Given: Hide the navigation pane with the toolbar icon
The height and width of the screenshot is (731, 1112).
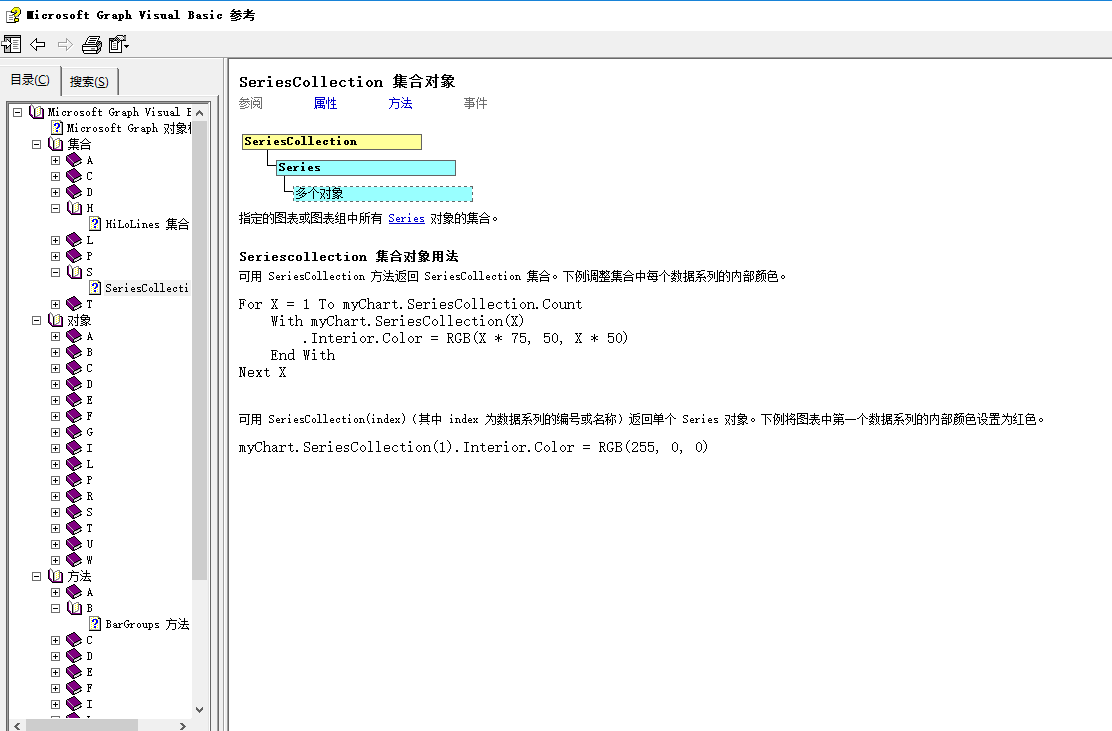Looking at the screenshot, I should 13,44.
